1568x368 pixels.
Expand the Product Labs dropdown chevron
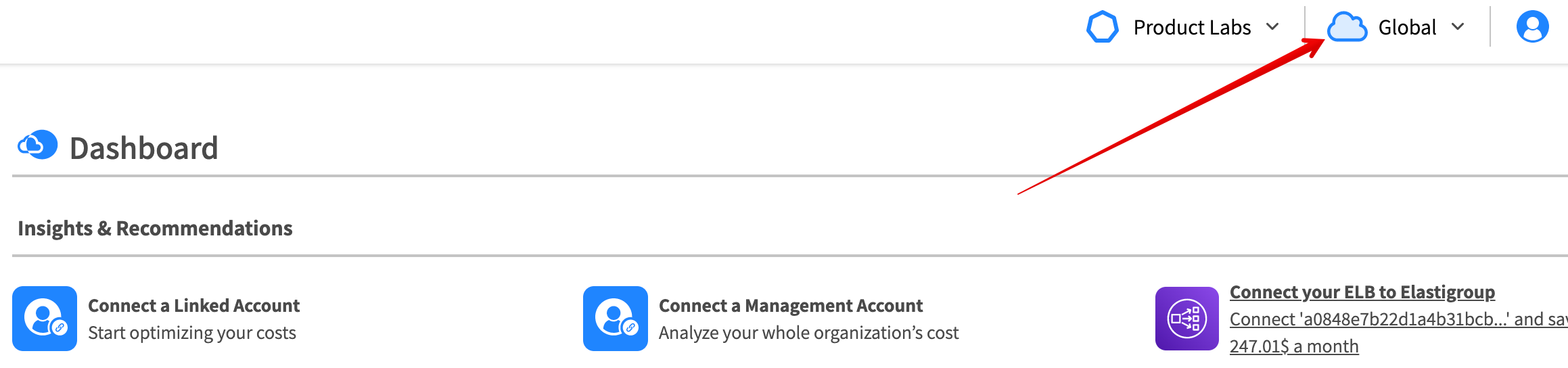[1272, 27]
